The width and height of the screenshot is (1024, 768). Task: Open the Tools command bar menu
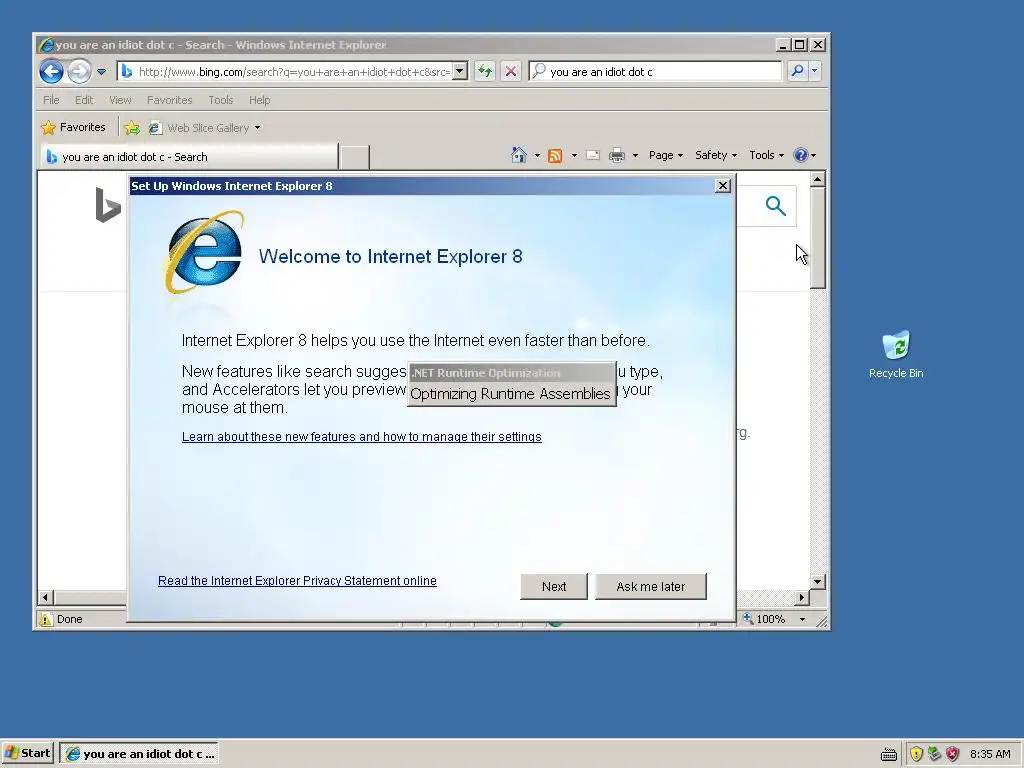pos(766,155)
